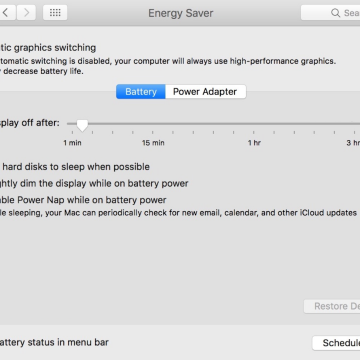
Task: Click the display off slider thumb
Action: [82, 125]
